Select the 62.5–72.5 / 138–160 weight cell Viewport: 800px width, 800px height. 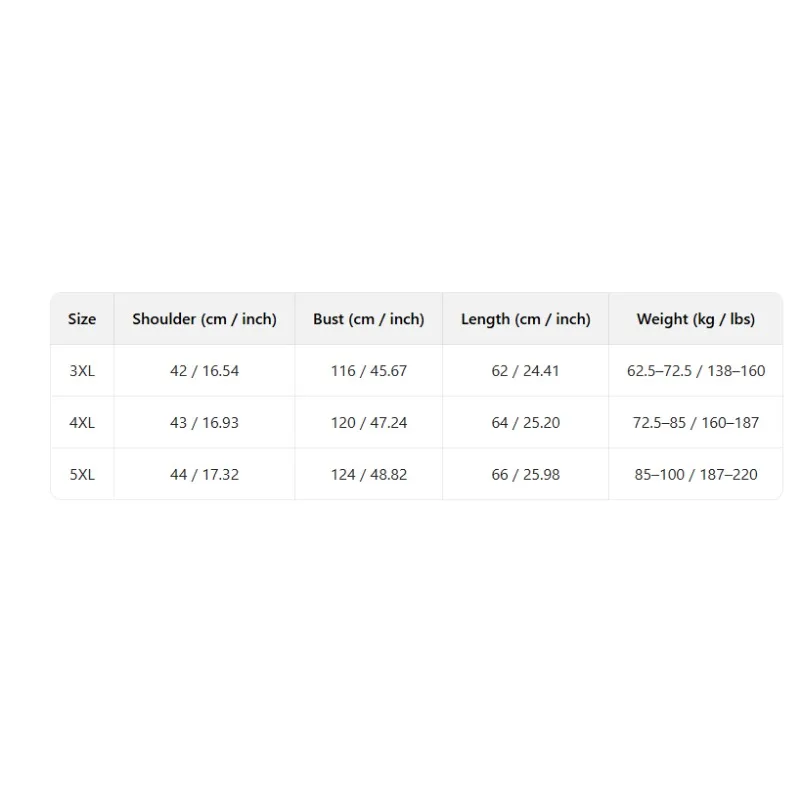[x=696, y=370]
